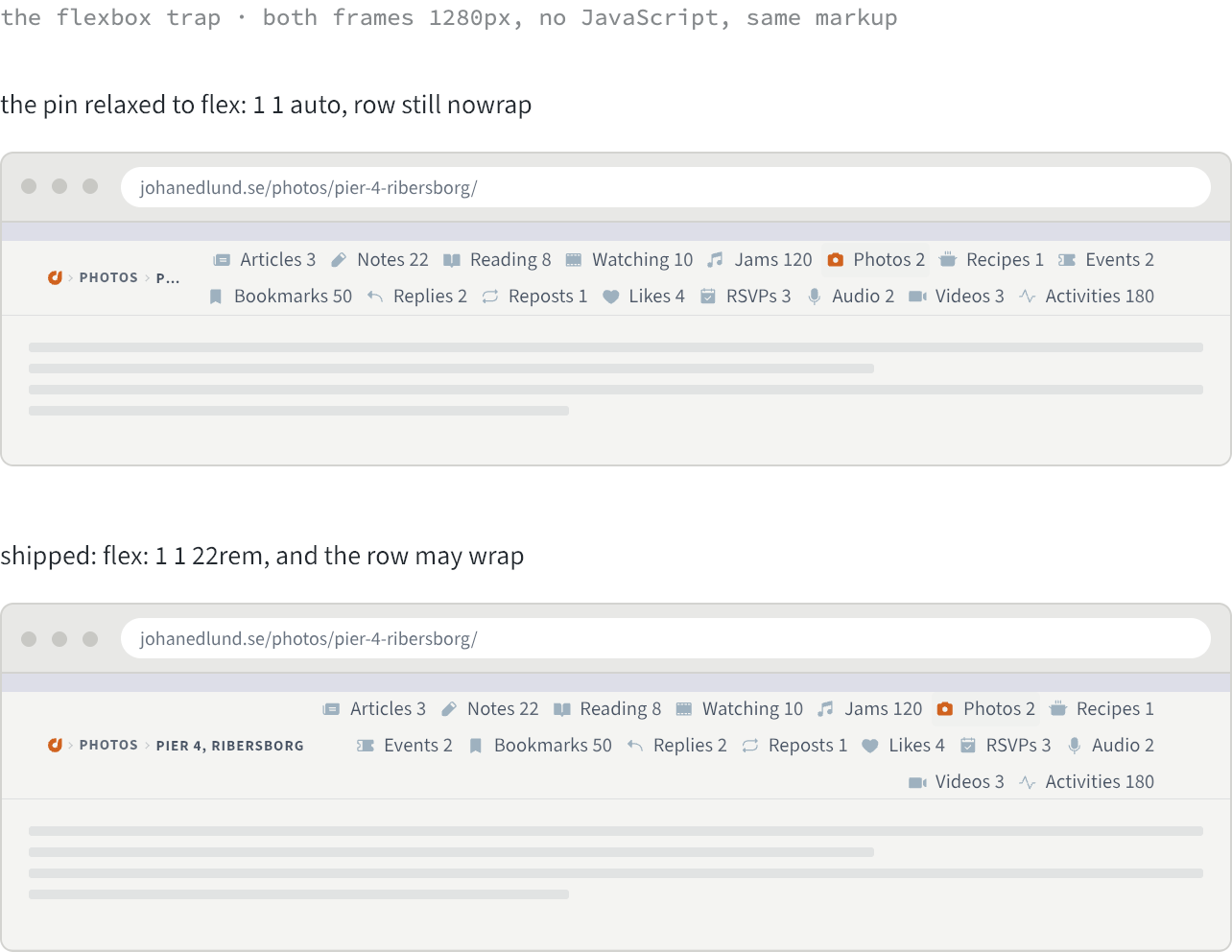The image size is (1232, 952).
Task: Click the Notes pencil icon in top frame
Action: tap(339, 260)
